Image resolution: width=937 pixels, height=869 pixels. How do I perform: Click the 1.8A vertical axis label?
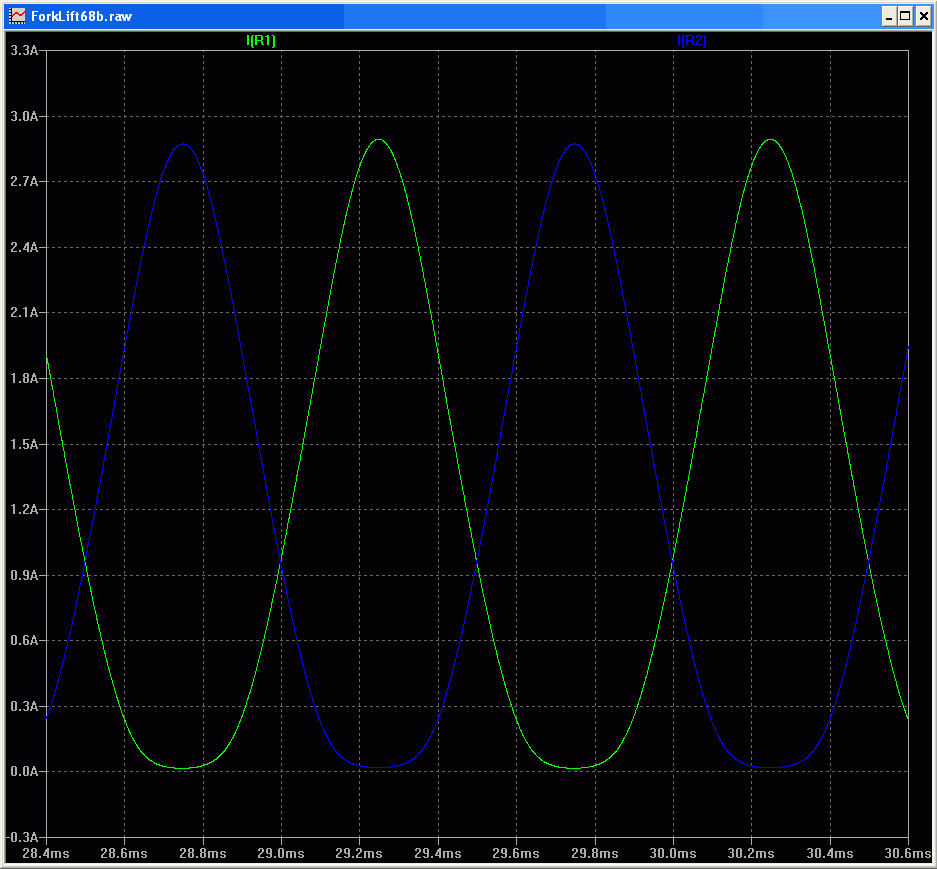pos(25,378)
